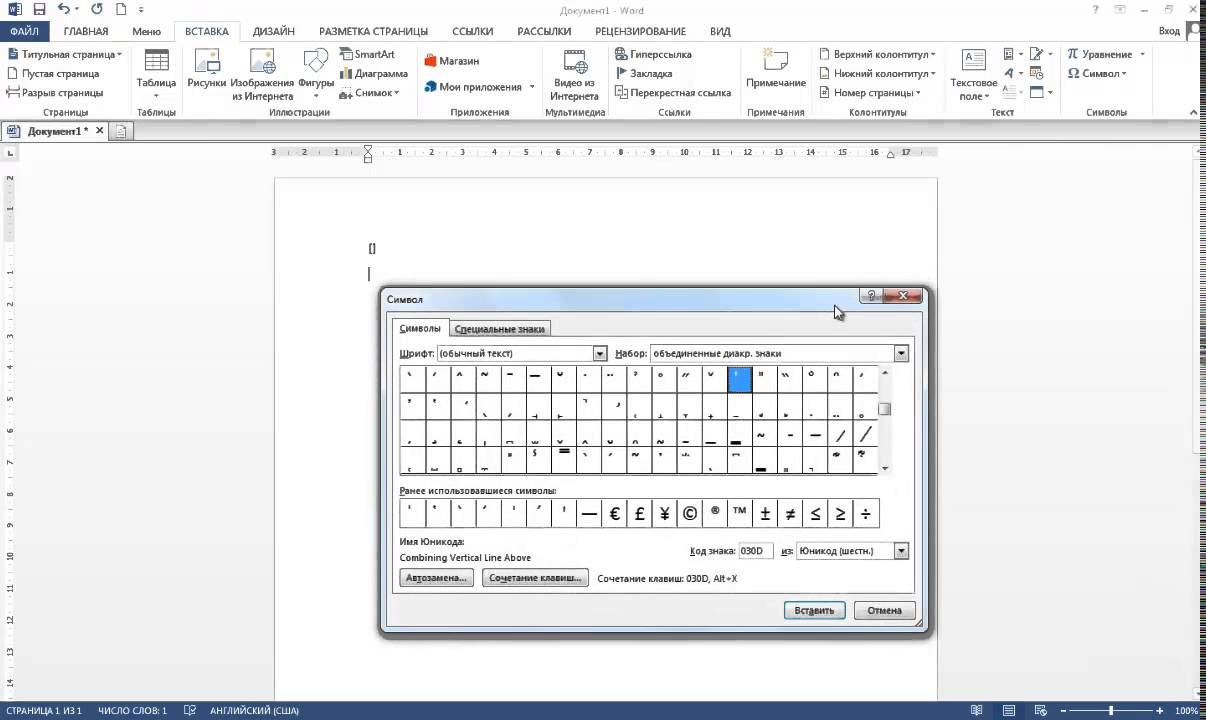The width and height of the screenshot is (1206, 720).
Task: Click the Автозамена button
Action: pos(436,578)
